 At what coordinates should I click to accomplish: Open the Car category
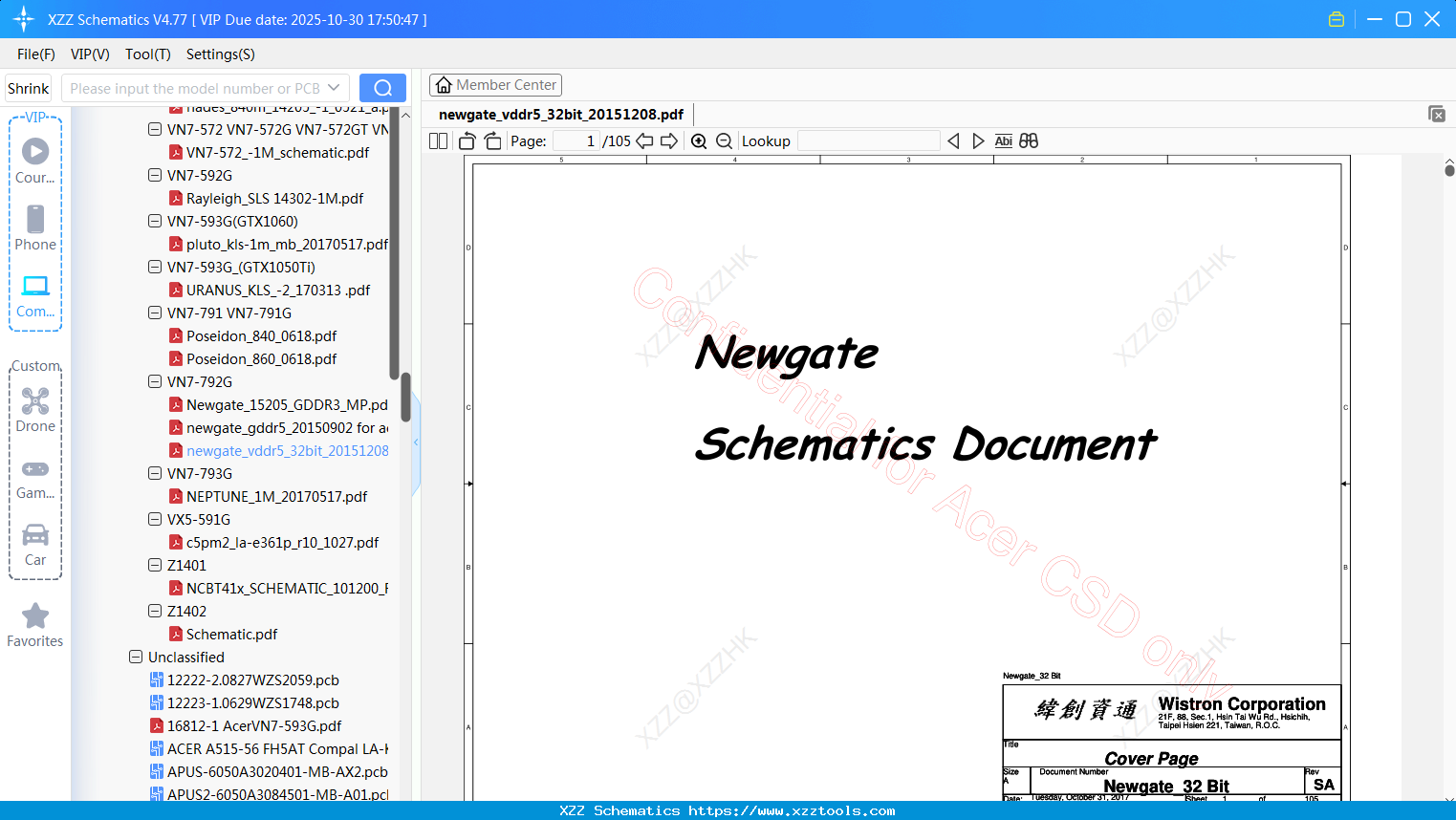[x=35, y=545]
